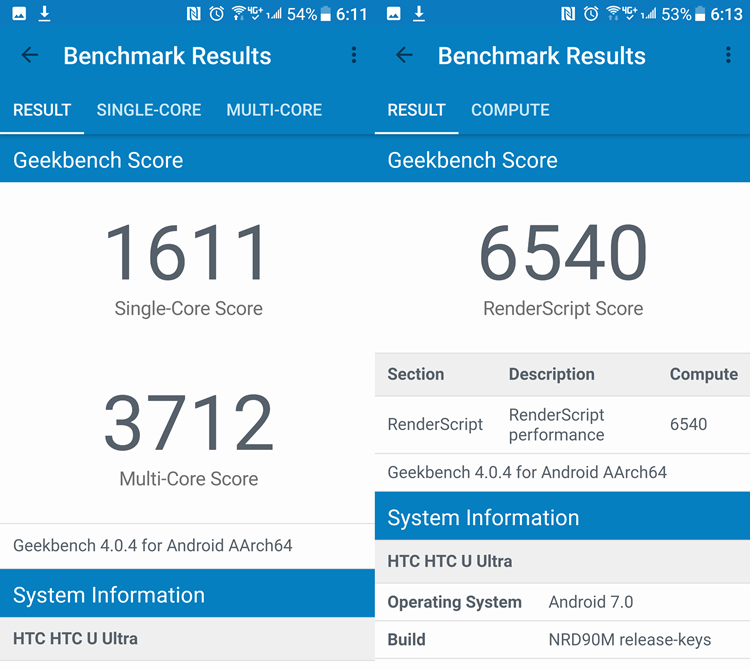Select RESULT tab on left screen
The image size is (750, 669).
[42, 110]
